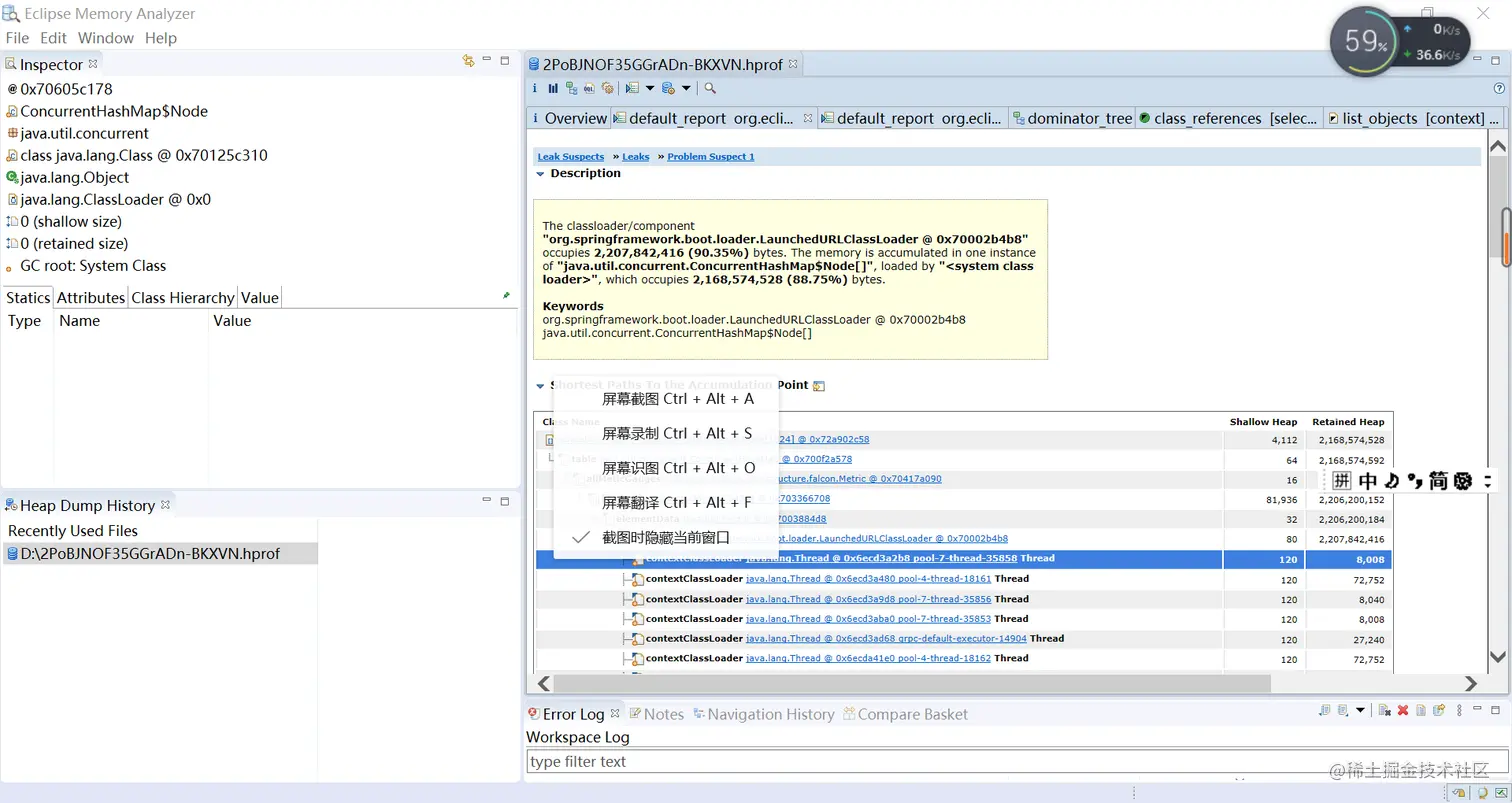The image size is (1512, 803).
Task: Toggle the punctuation mode in IME bar
Action: click(1414, 481)
